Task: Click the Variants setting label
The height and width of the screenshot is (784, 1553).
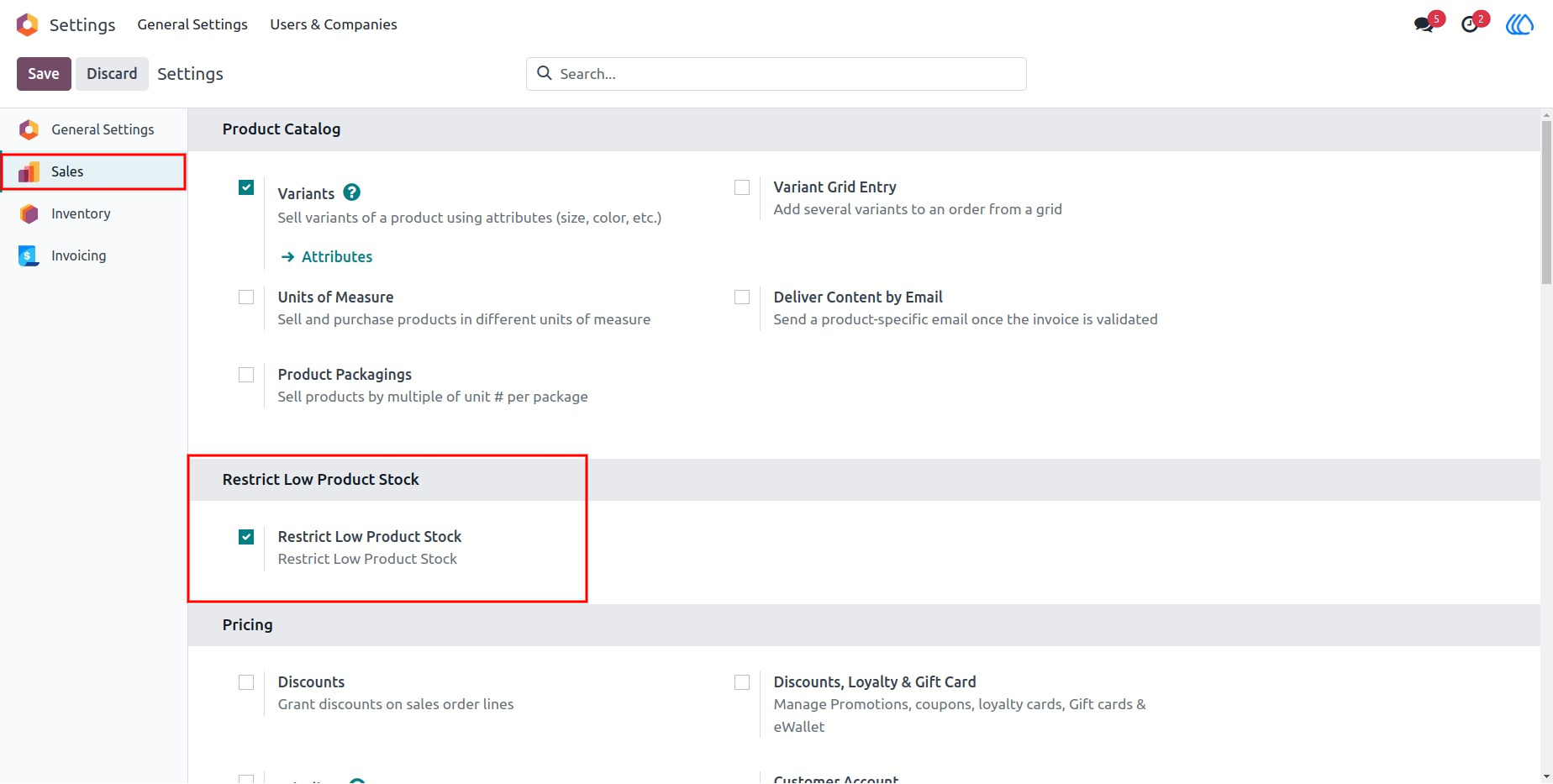Action: pyautogui.click(x=306, y=194)
